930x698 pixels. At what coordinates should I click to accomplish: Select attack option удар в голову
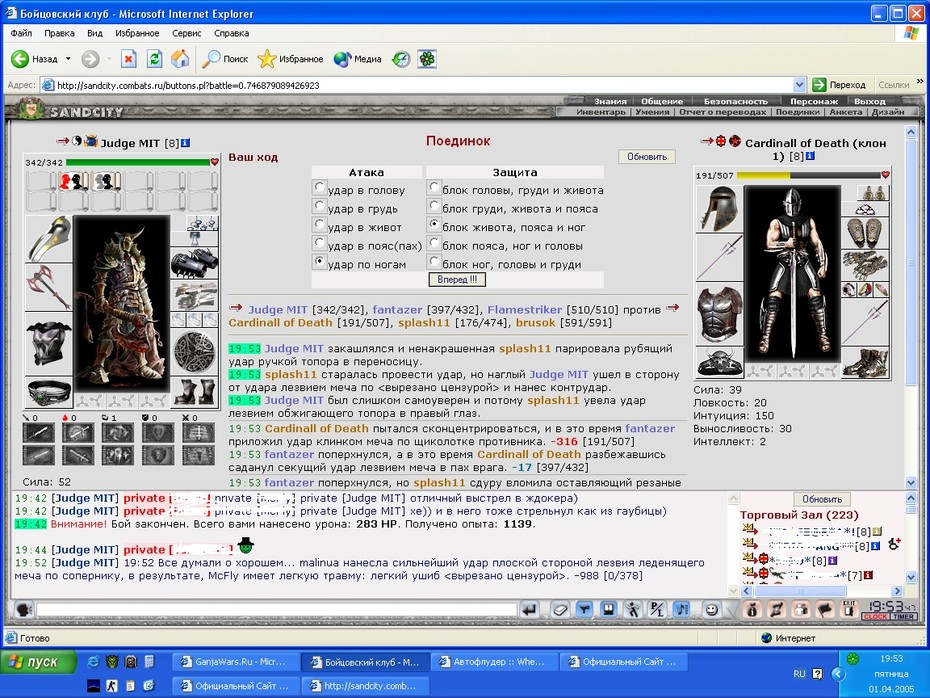tap(320, 188)
